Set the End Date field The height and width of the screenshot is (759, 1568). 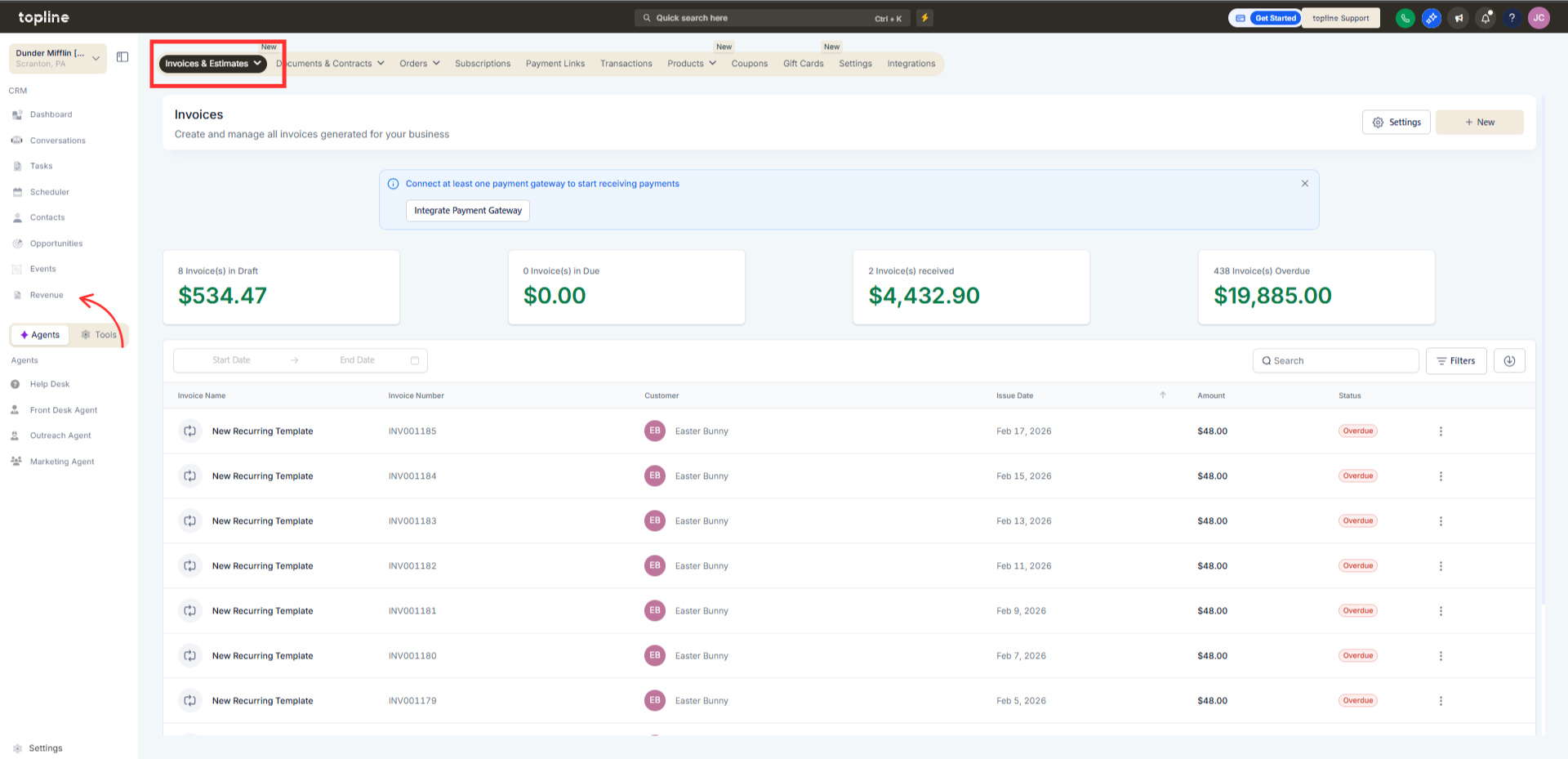[x=357, y=360]
